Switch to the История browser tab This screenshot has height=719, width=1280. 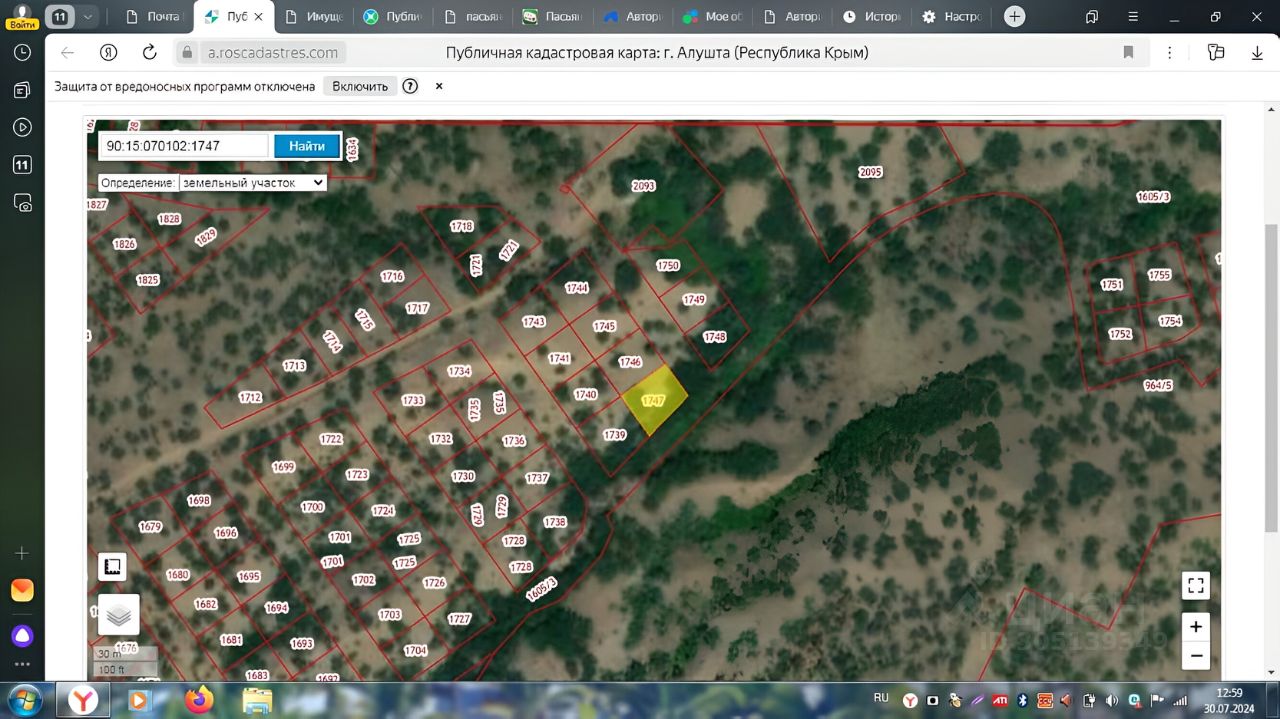click(x=872, y=17)
